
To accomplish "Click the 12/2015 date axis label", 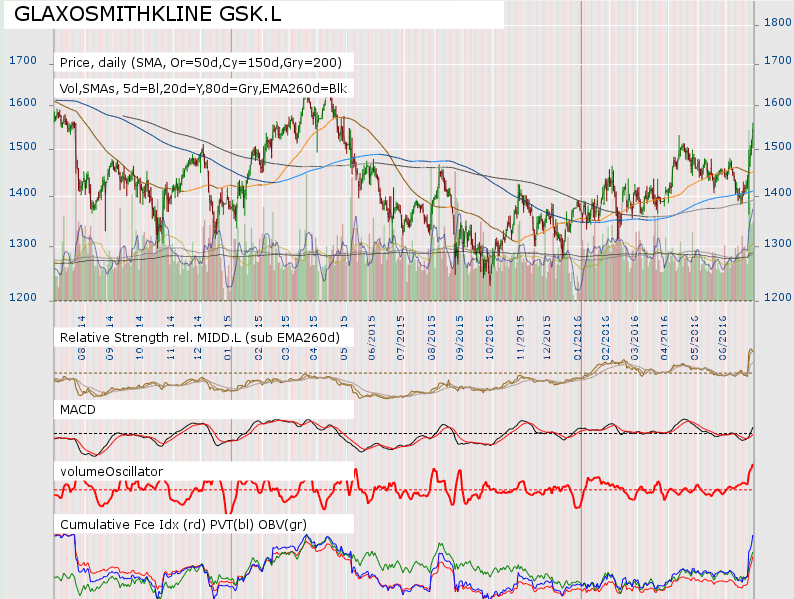I will click(x=546, y=338).
